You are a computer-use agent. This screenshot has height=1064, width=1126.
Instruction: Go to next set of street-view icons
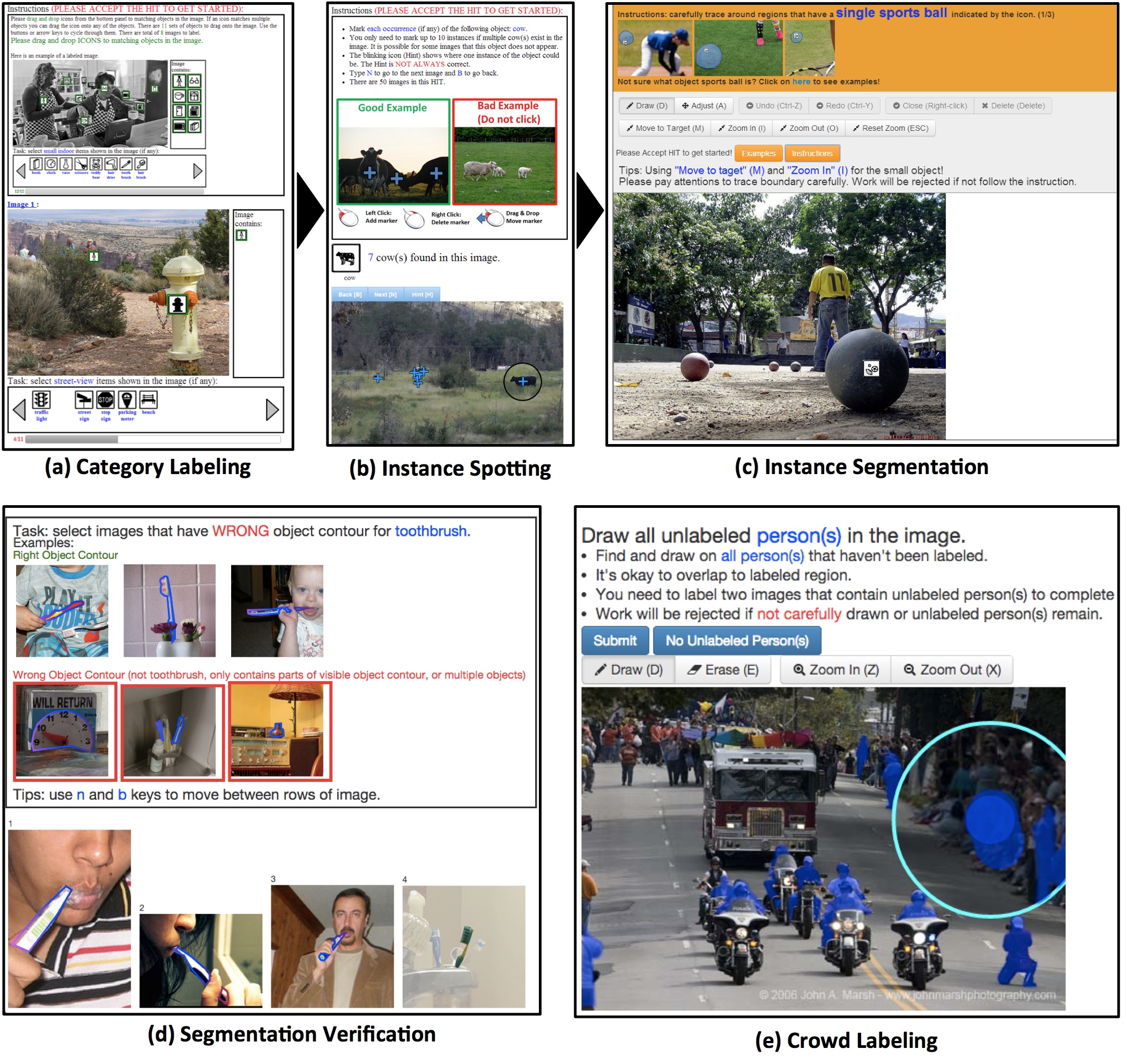click(x=273, y=411)
